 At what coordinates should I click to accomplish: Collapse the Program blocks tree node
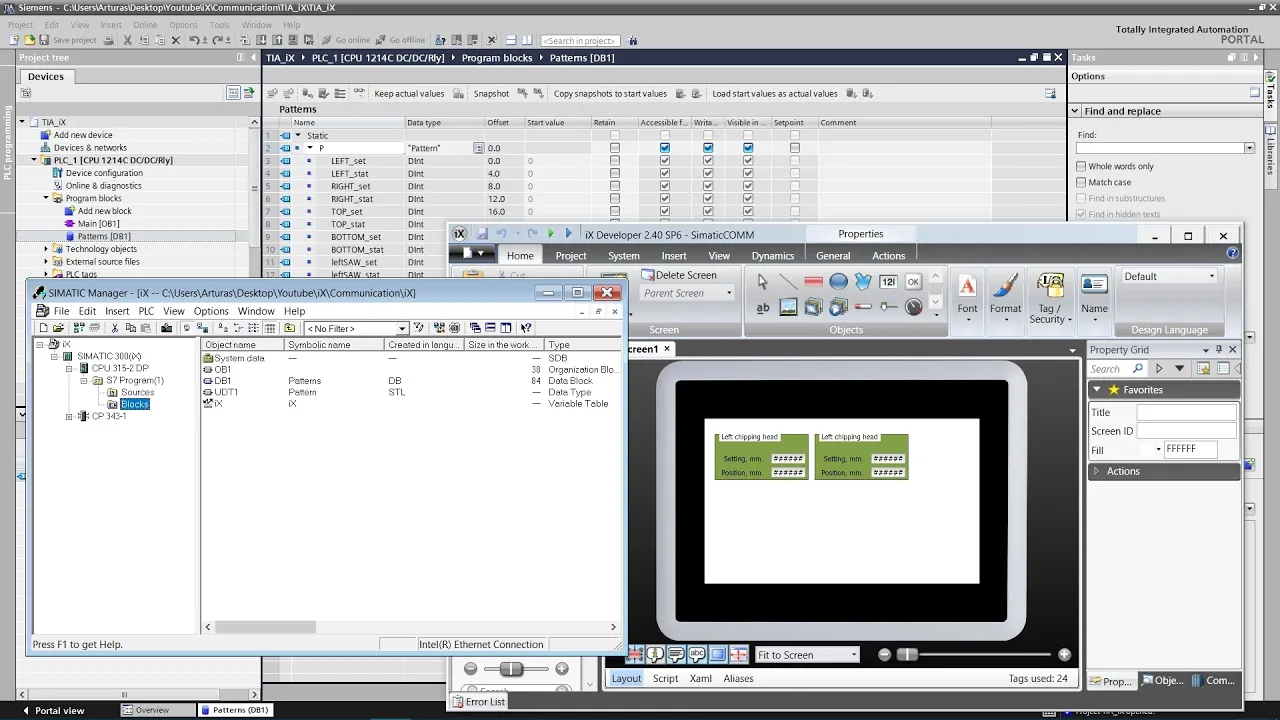[x=46, y=198]
